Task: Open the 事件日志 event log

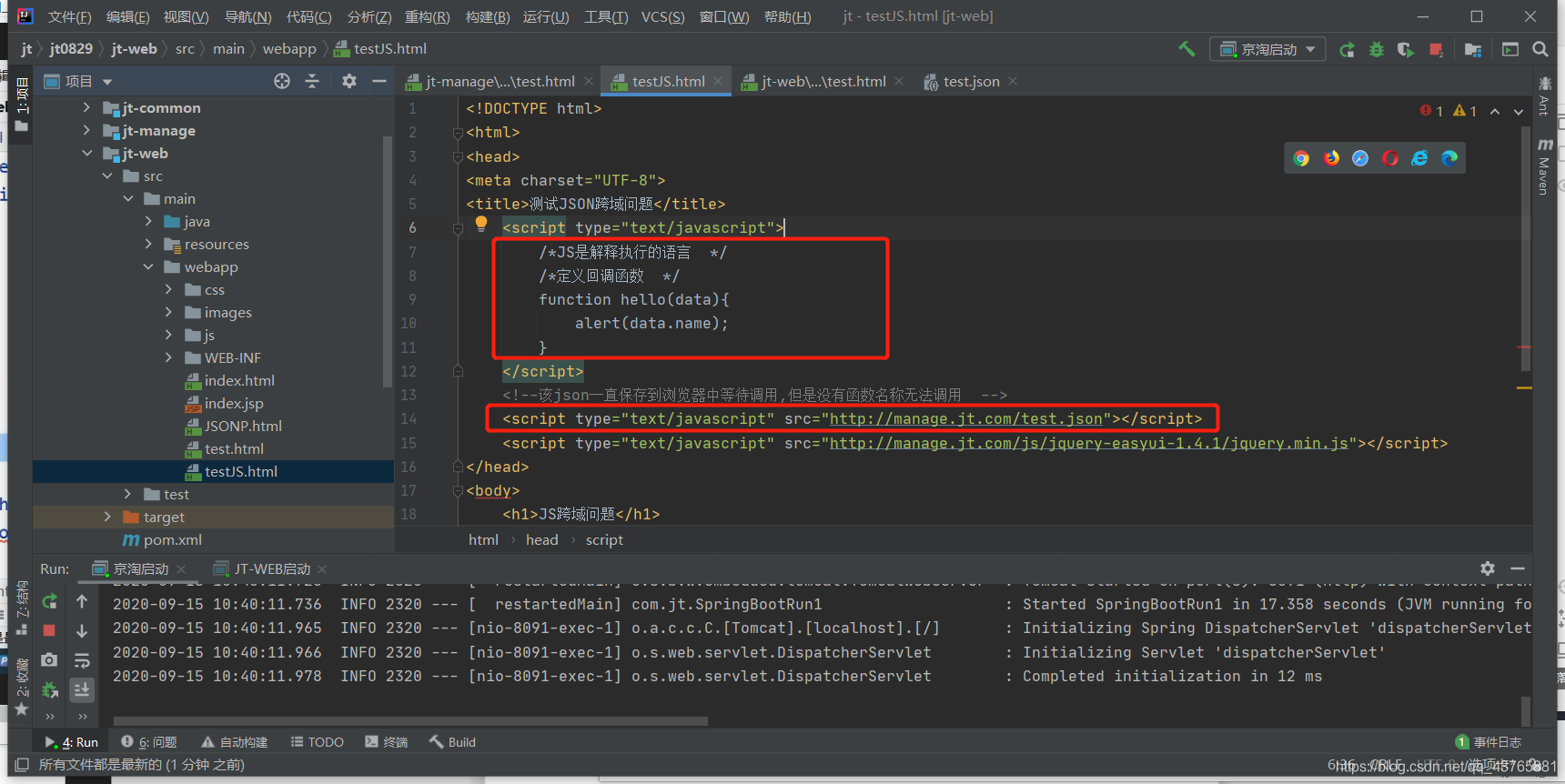Action: click(1489, 742)
